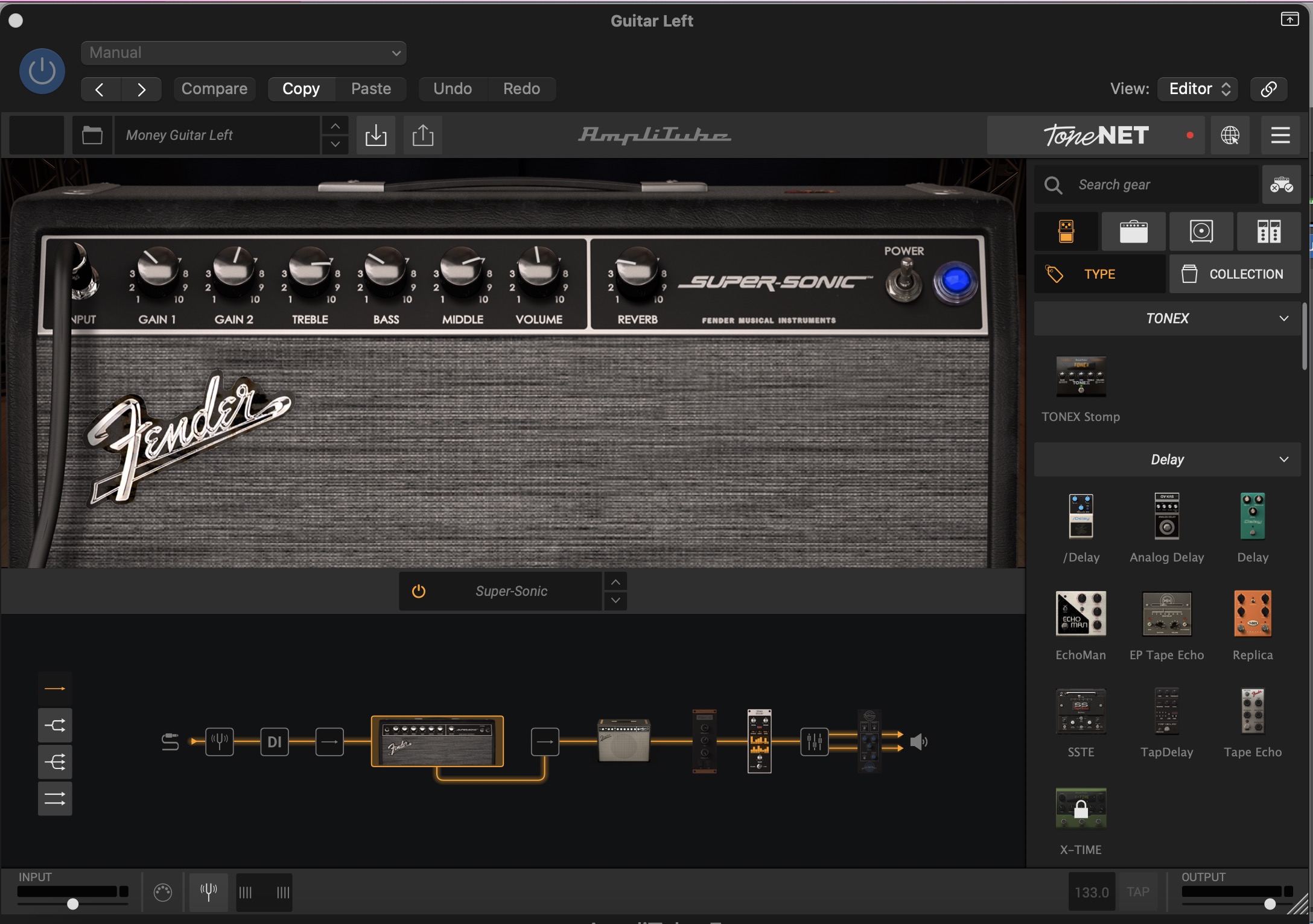Image resolution: width=1313 pixels, height=924 pixels.
Task: Click the Compare button
Action: pos(214,89)
